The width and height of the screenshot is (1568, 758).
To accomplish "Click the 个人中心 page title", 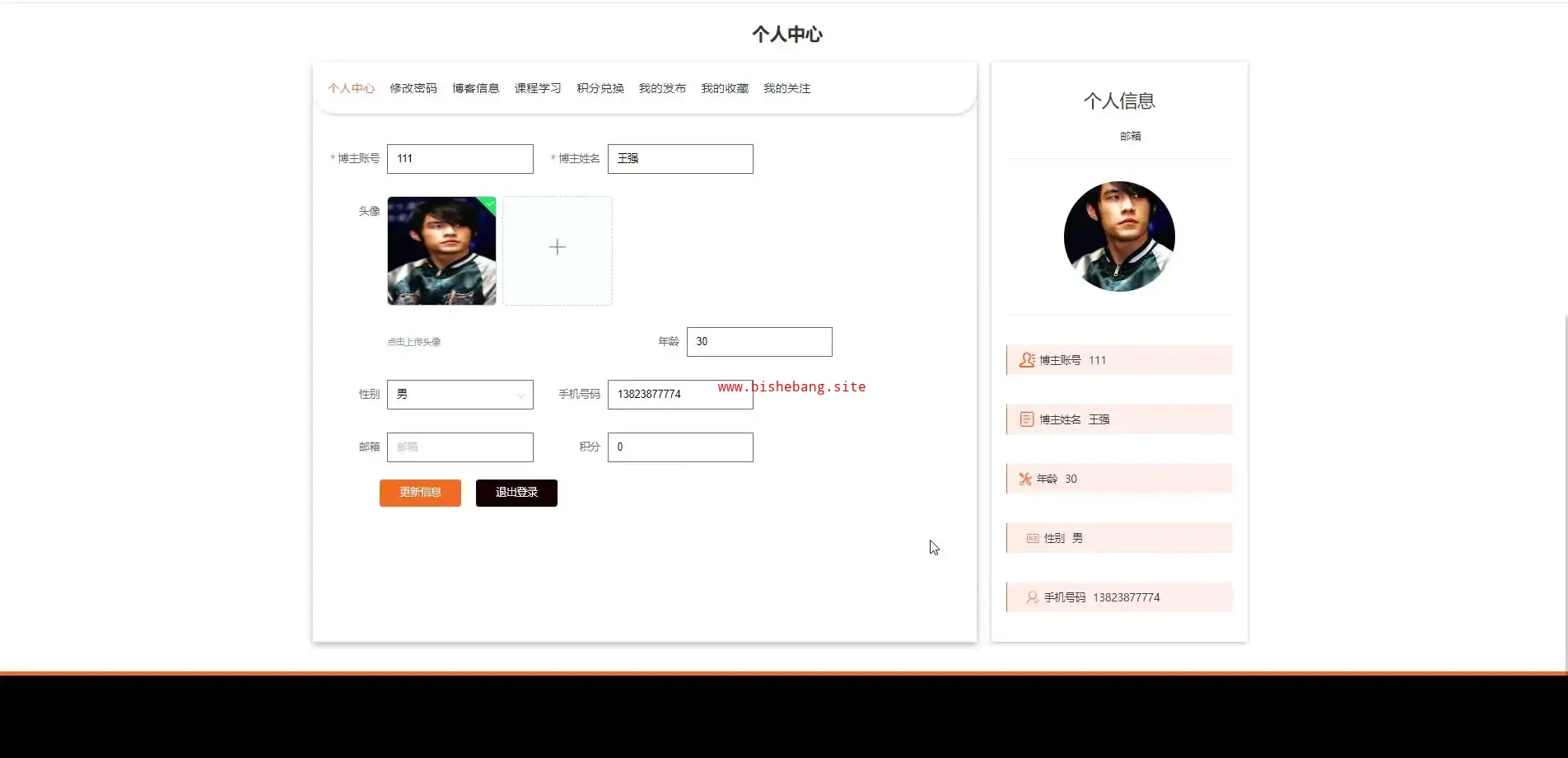I will (x=787, y=35).
